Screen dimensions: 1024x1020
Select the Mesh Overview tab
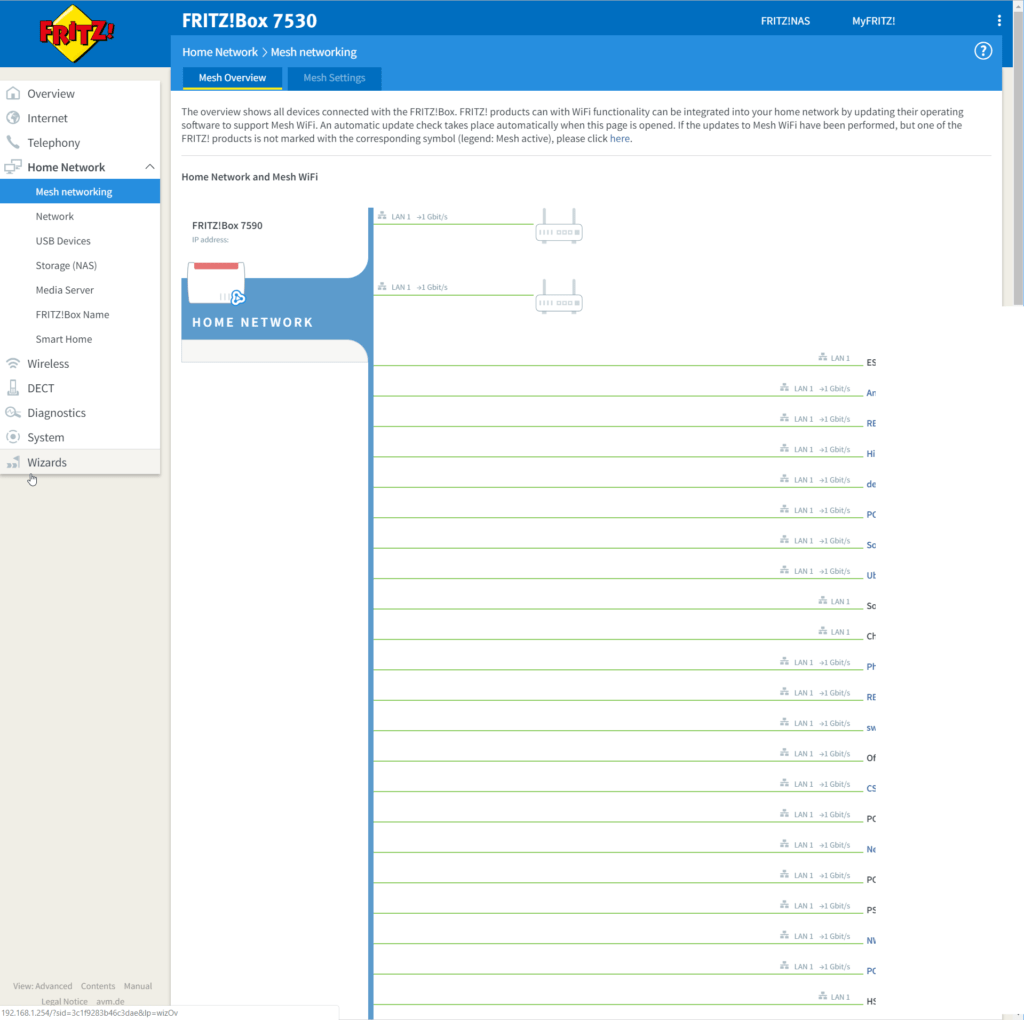click(x=232, y=78)
